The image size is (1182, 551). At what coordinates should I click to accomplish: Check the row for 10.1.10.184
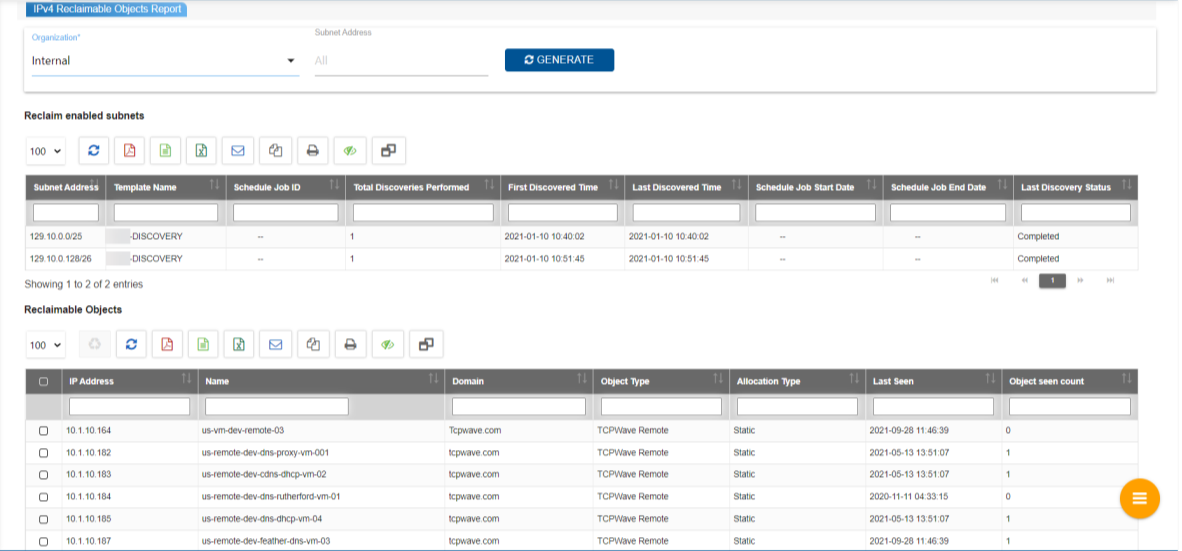click(x=43, y=497)
